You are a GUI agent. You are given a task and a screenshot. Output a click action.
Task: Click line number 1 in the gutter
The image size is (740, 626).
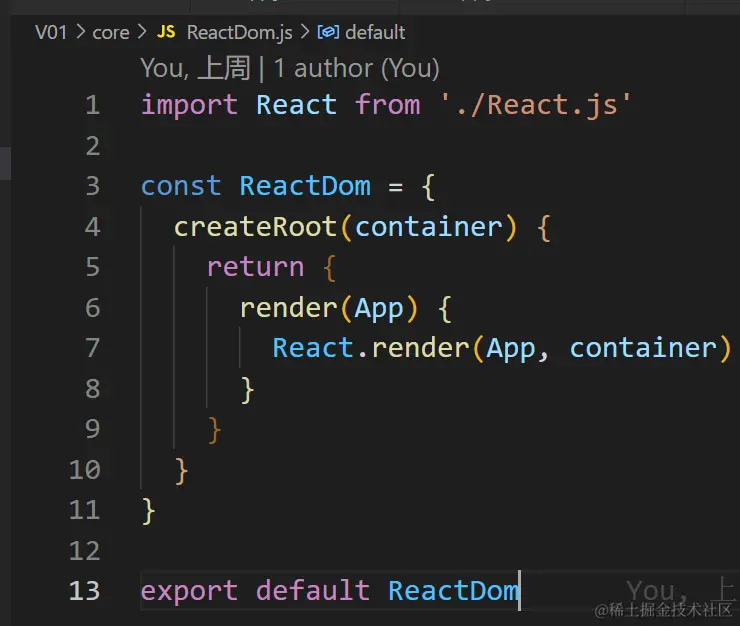tap(93, 105)
